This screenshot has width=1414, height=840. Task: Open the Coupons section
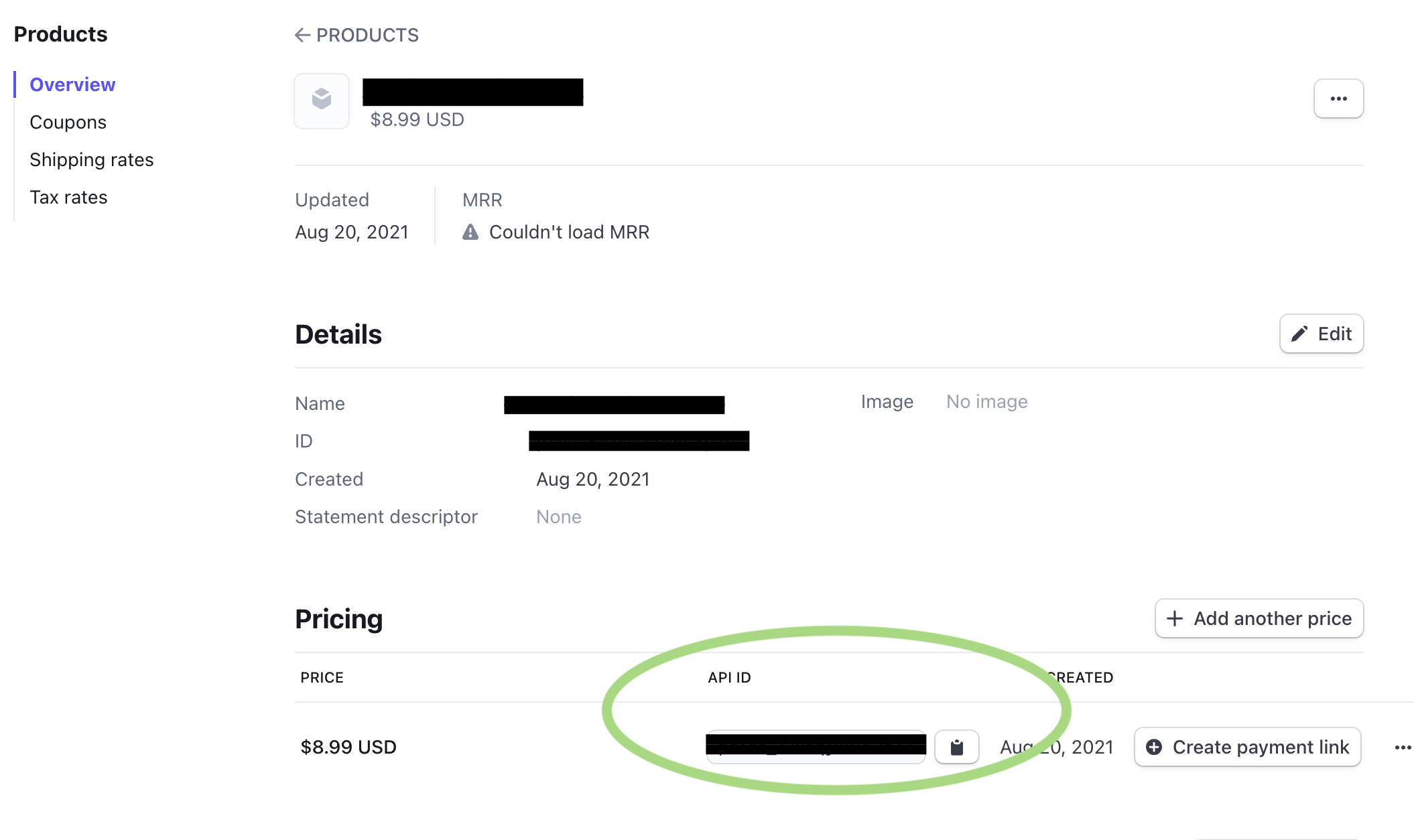pyautogui.click(x=68, y=122)
